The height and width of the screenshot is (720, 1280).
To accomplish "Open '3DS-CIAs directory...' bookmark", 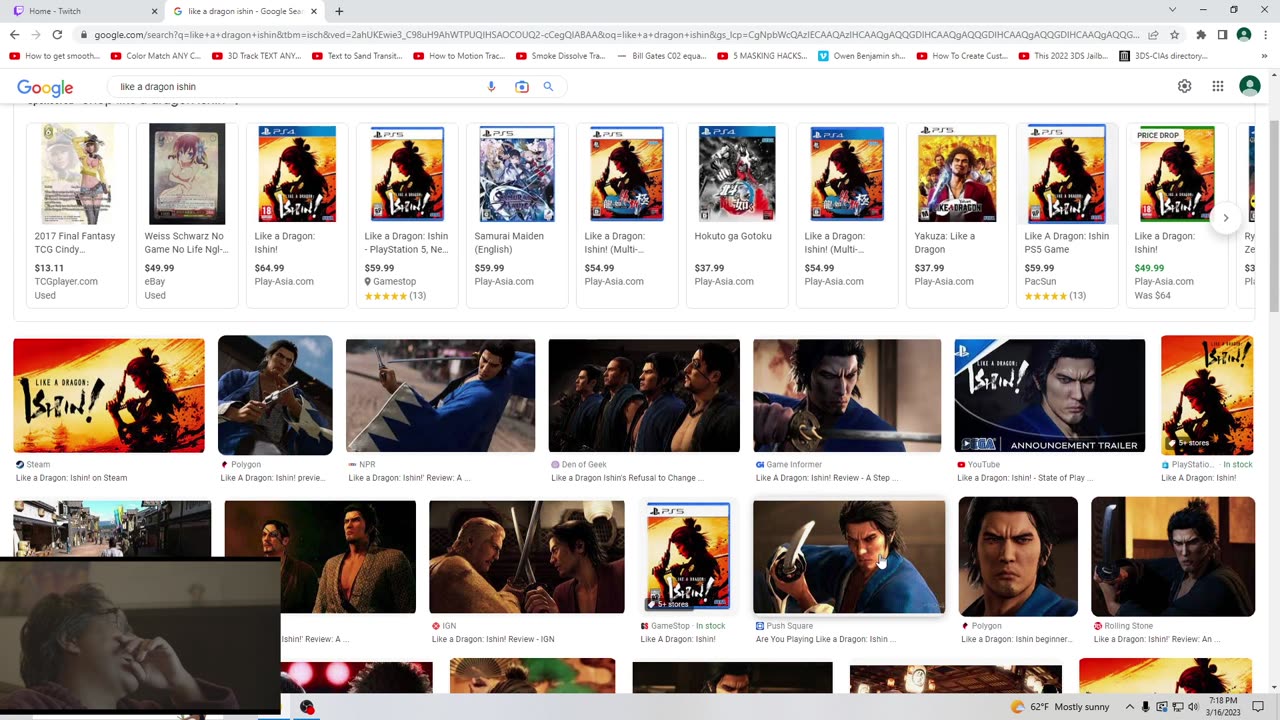I will coord(1164,56).
